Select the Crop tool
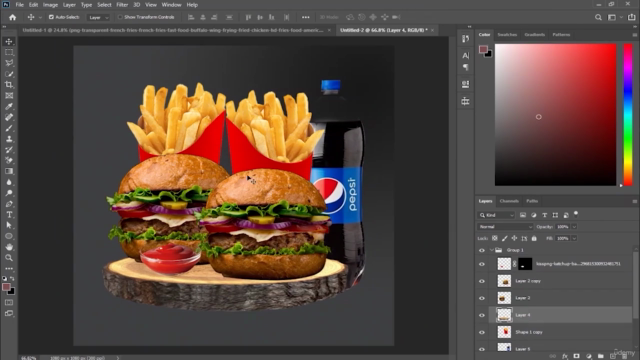Viewport: 640px width, 360px height. click(9, 84)
